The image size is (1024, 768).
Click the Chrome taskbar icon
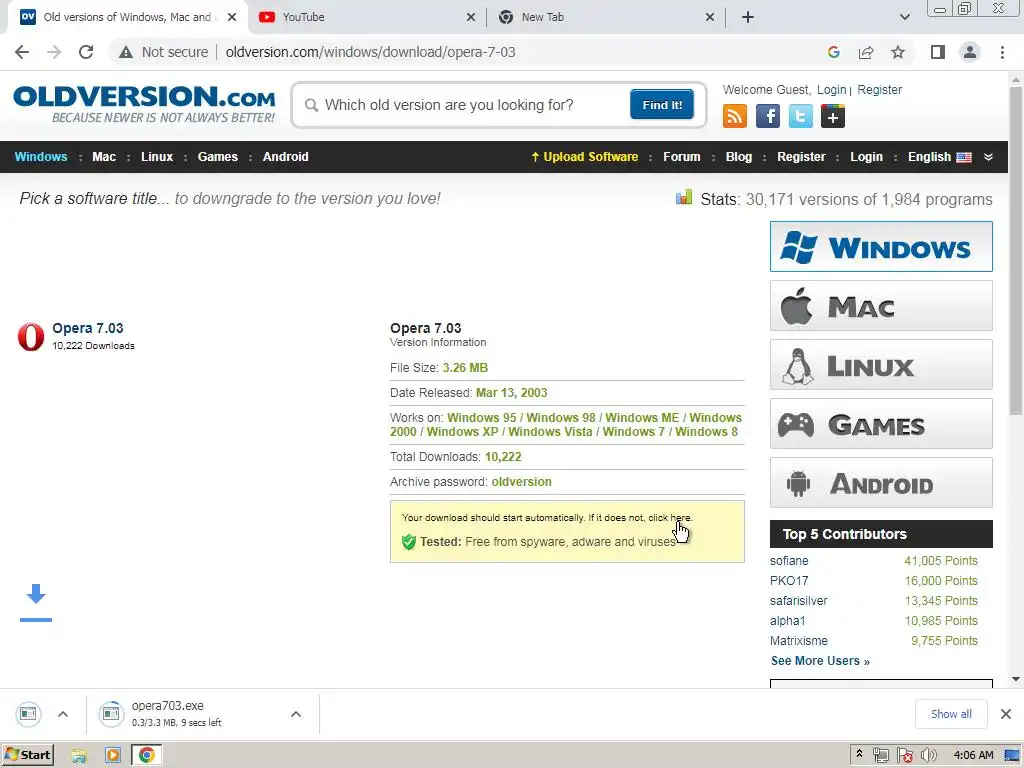point(147,756)
